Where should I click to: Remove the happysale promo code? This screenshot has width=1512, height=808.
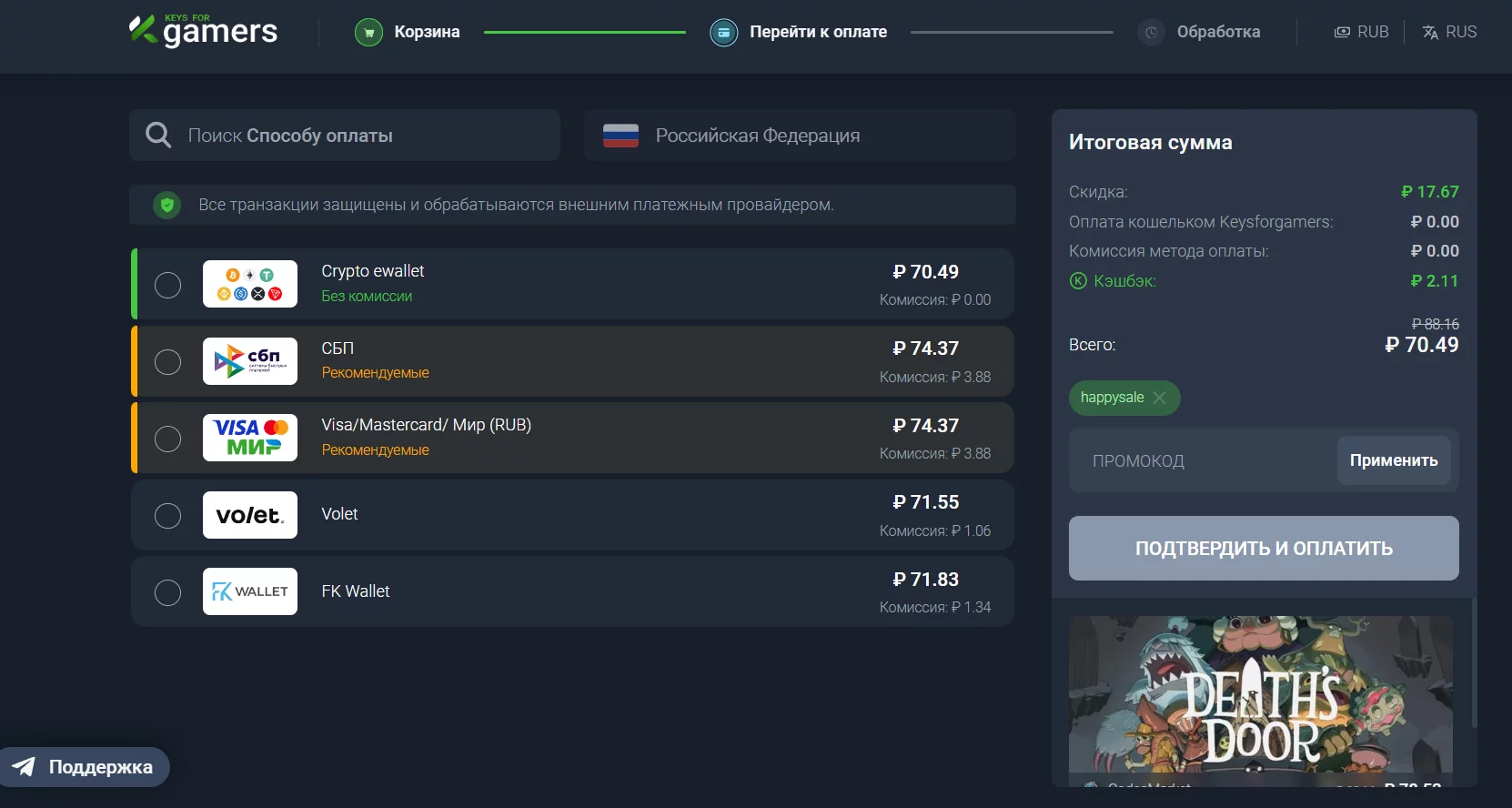pos(1159,398)
